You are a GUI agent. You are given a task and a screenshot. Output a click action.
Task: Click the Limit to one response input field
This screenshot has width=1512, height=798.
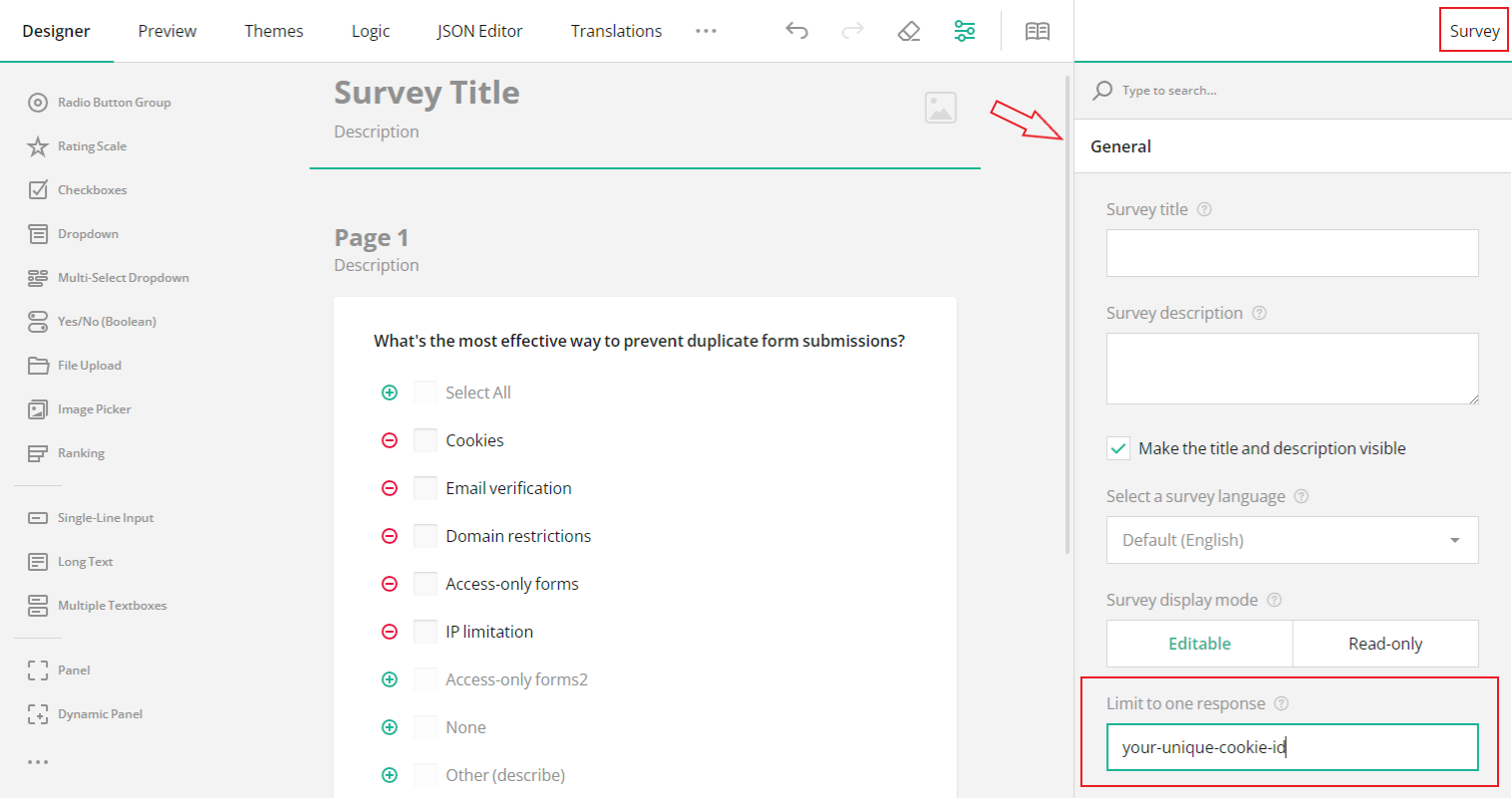pyautogui.click(x=1292, y=747)
